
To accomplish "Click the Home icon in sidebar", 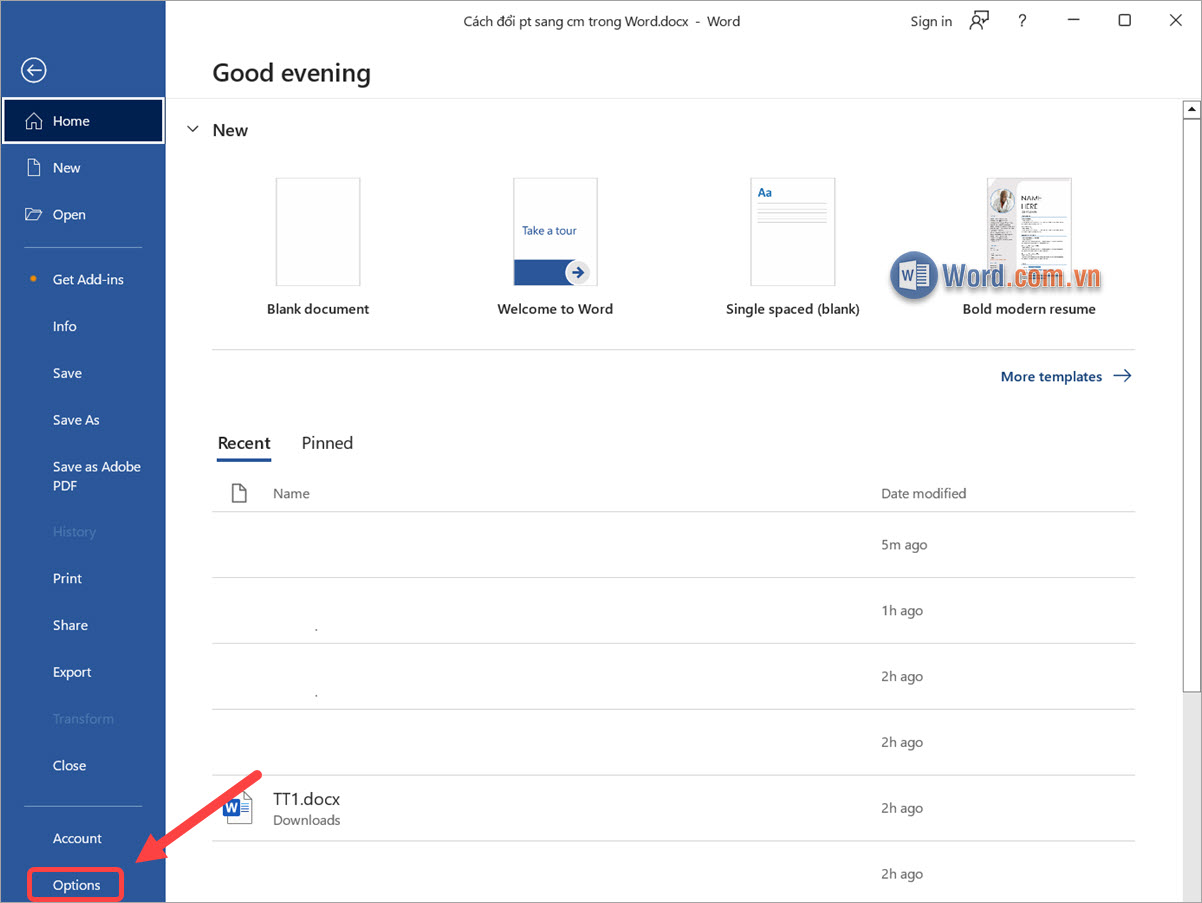I will coord(34,121).
